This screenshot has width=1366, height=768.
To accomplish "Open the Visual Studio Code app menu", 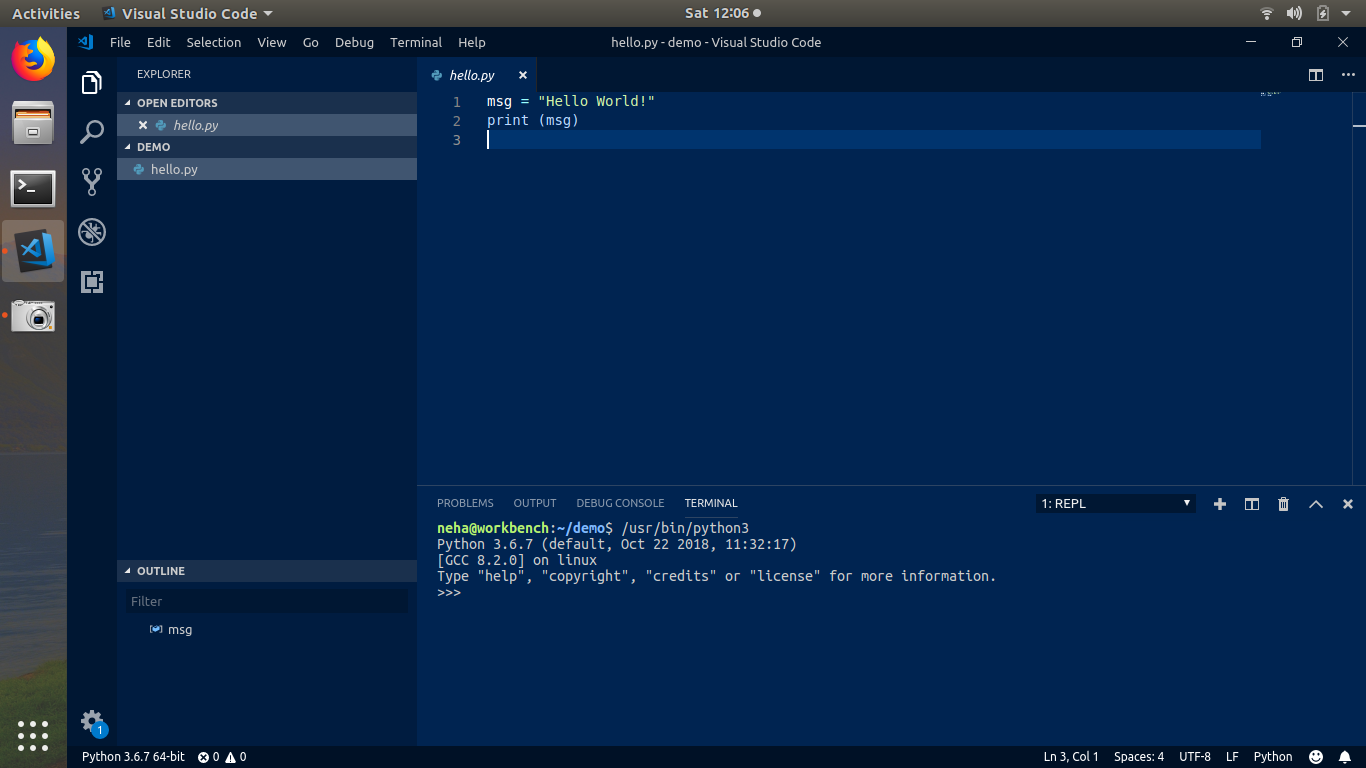I will [x=188, y=14].
